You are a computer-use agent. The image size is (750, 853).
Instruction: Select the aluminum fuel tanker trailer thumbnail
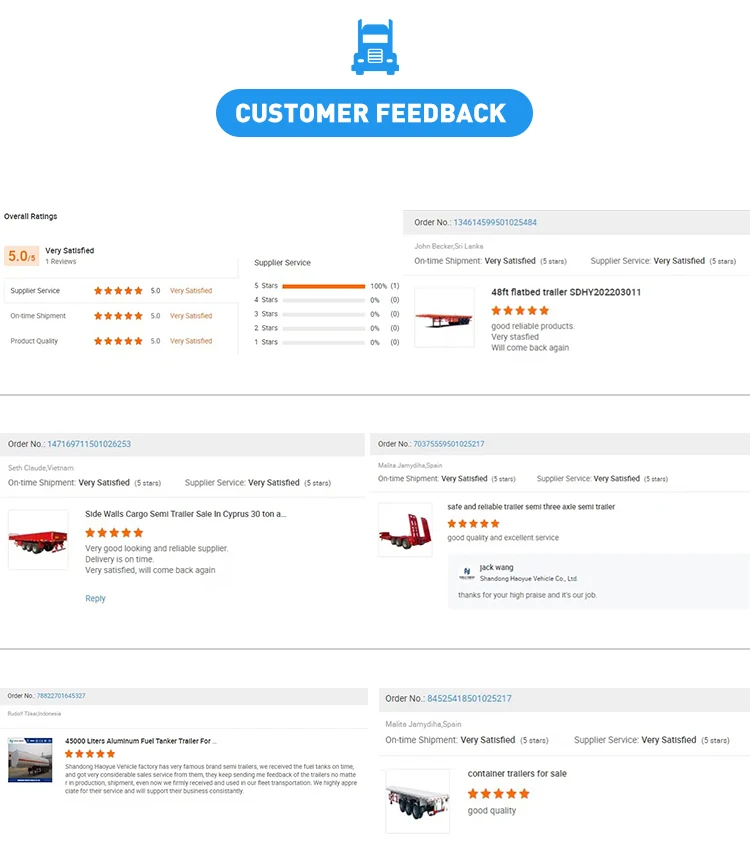(x=30, y=759)
